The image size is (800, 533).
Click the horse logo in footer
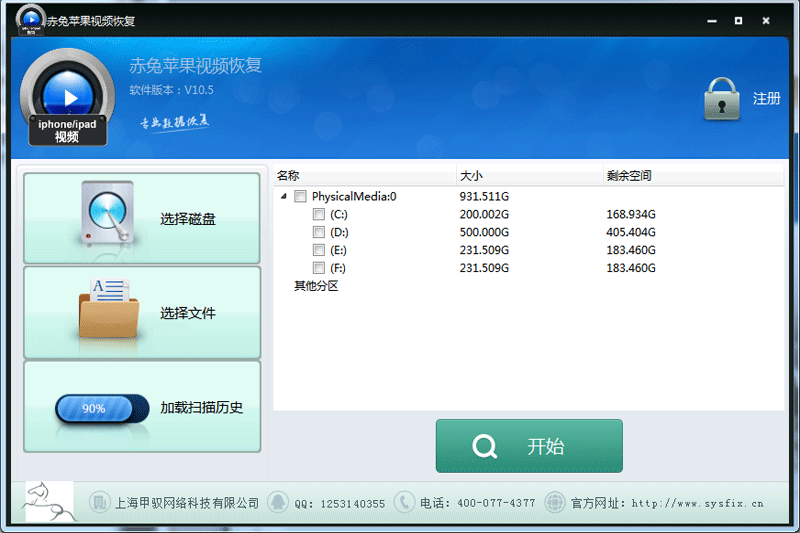click(48, 501)
